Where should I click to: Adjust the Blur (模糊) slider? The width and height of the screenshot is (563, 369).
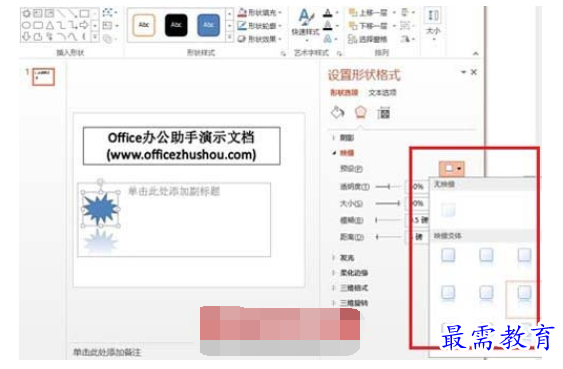click(x=388, y=220)
